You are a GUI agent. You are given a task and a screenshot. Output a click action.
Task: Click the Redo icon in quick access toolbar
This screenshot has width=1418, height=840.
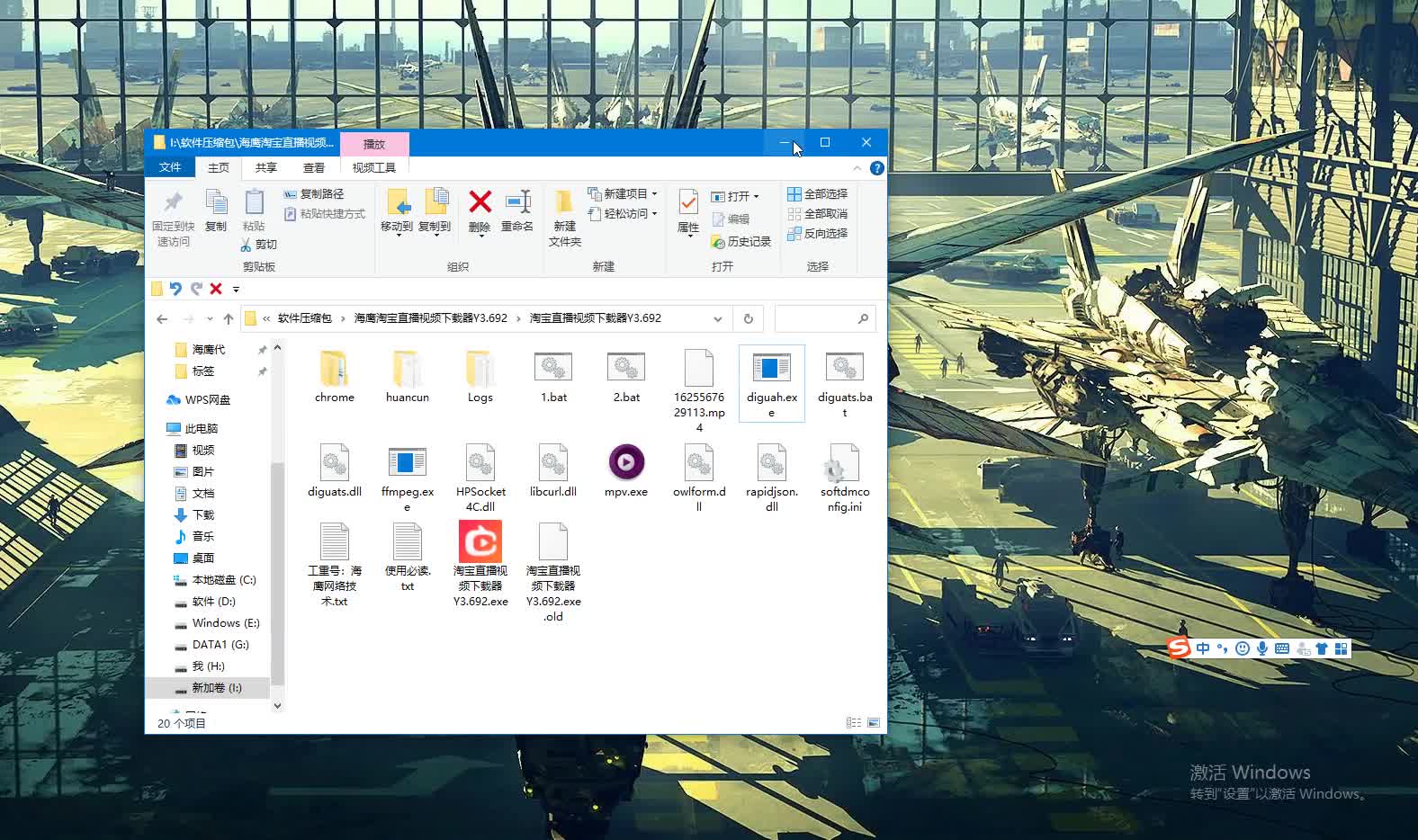coord(195,289)
